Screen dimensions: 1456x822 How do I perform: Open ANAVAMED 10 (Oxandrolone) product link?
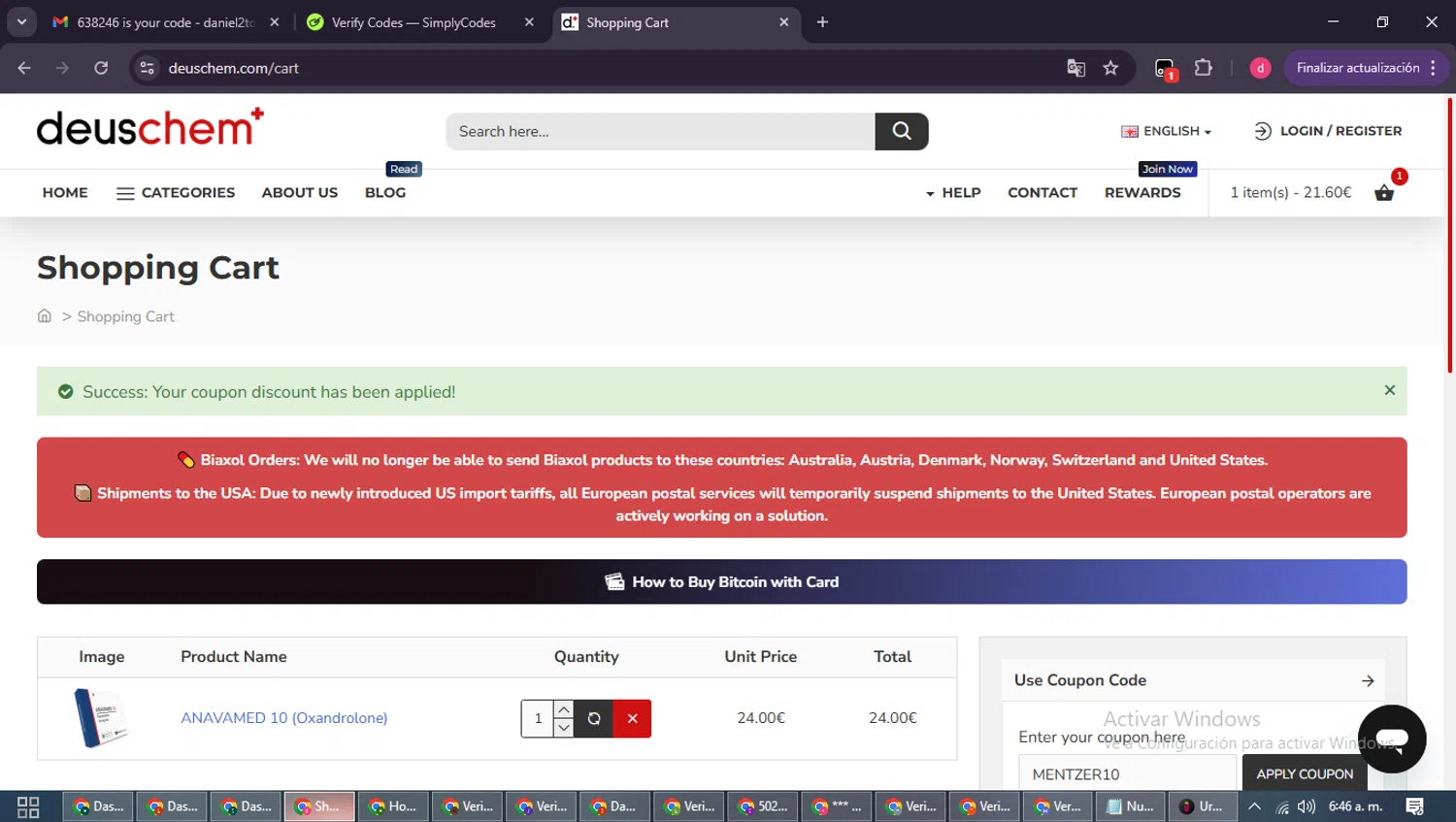click(x=284, y=718)
